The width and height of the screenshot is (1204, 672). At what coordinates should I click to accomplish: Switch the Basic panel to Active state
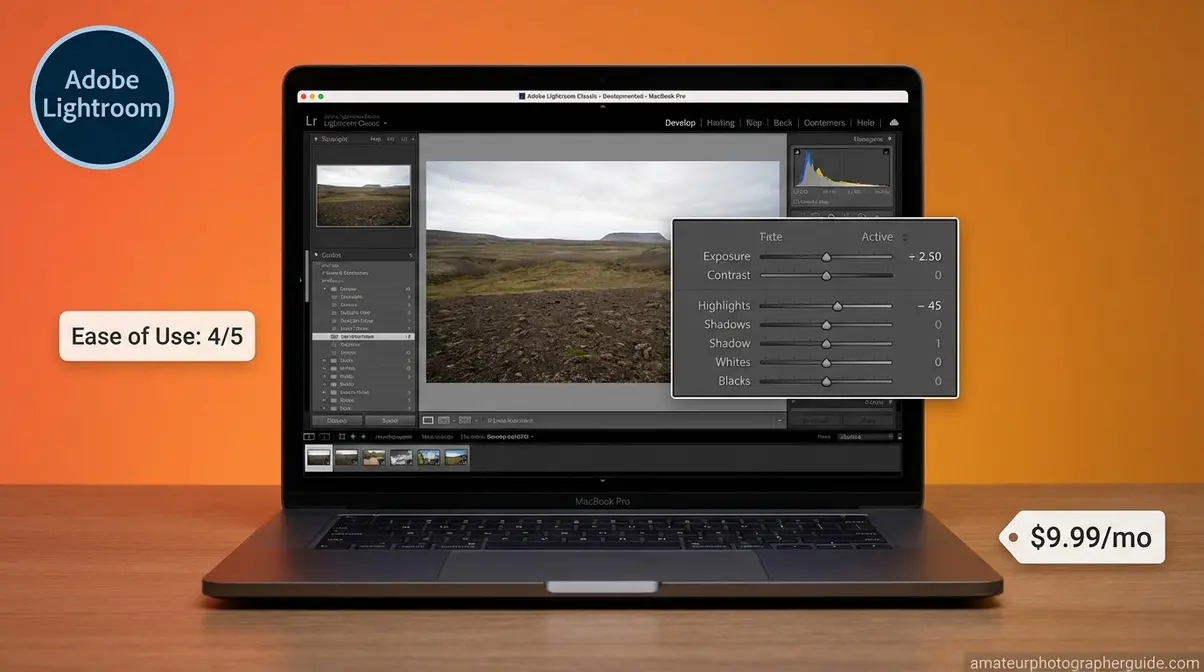pos(877,237)
